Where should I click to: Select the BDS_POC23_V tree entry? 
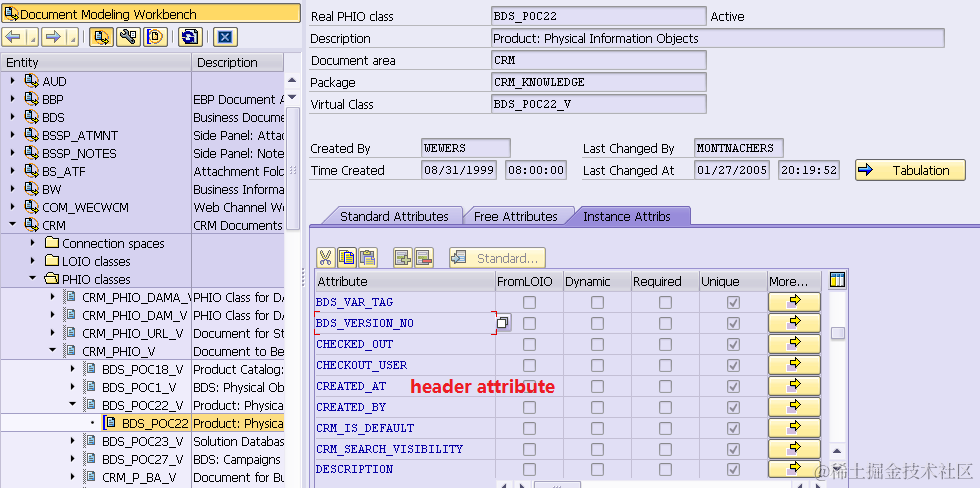(x=142, y=441)
